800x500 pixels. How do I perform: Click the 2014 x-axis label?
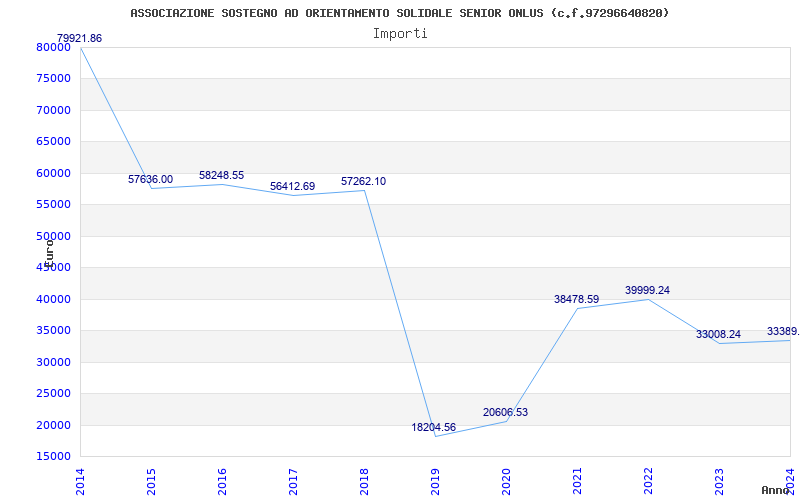(81, 482)
